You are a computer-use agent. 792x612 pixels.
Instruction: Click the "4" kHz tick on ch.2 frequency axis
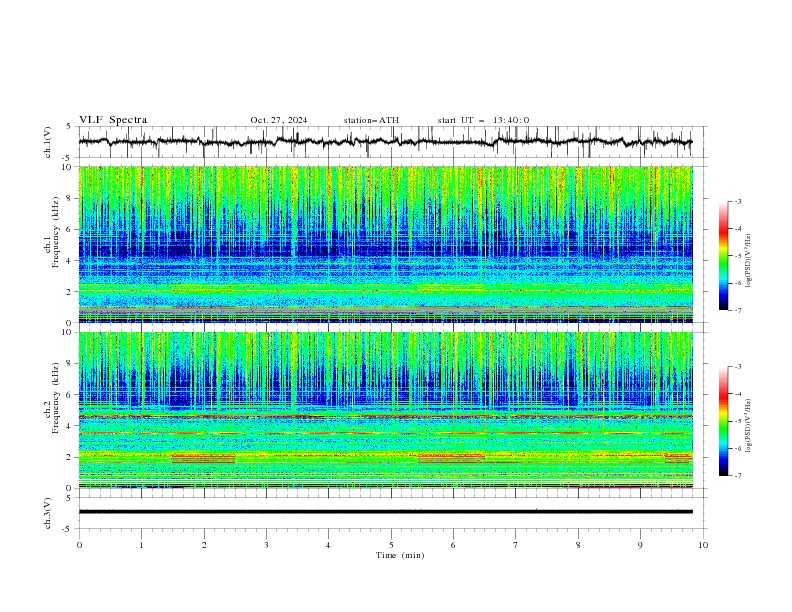point(71,426)
